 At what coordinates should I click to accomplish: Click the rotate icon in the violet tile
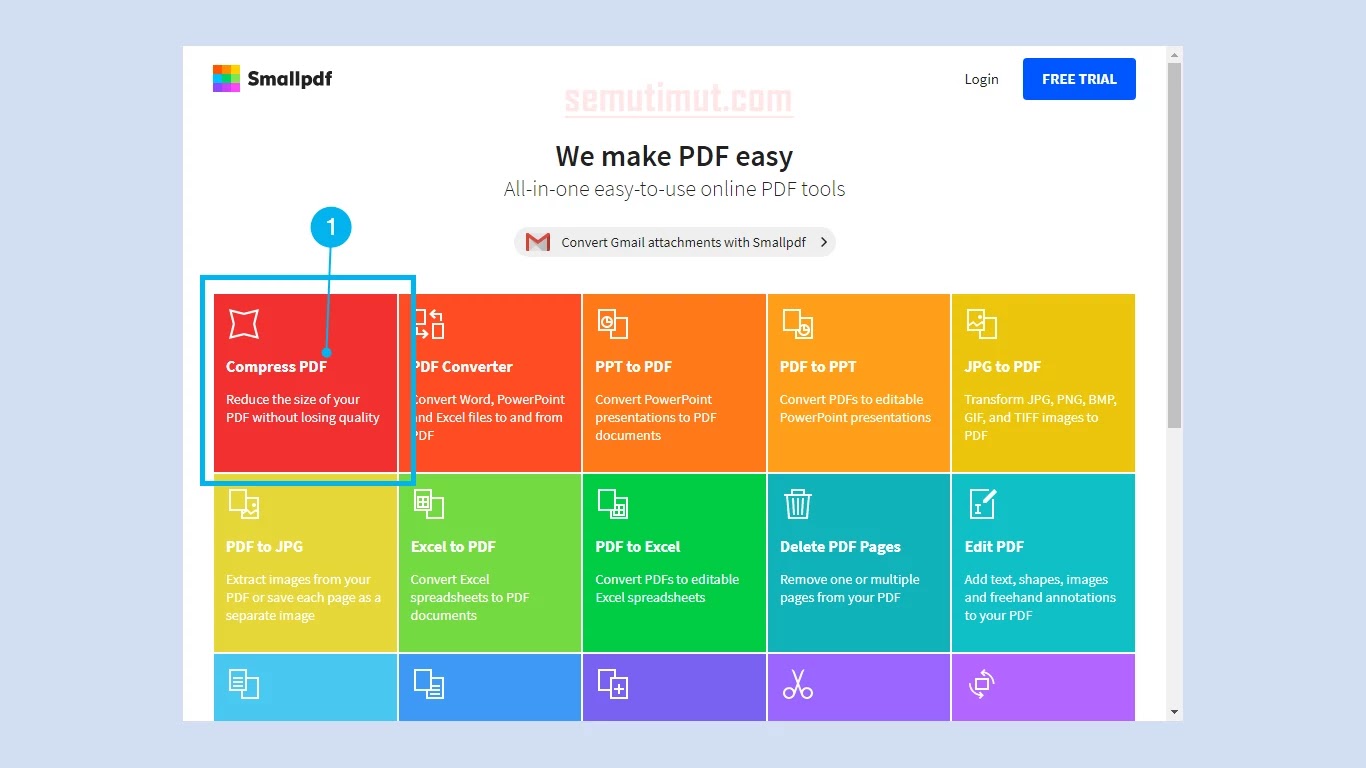coord(982,684)
